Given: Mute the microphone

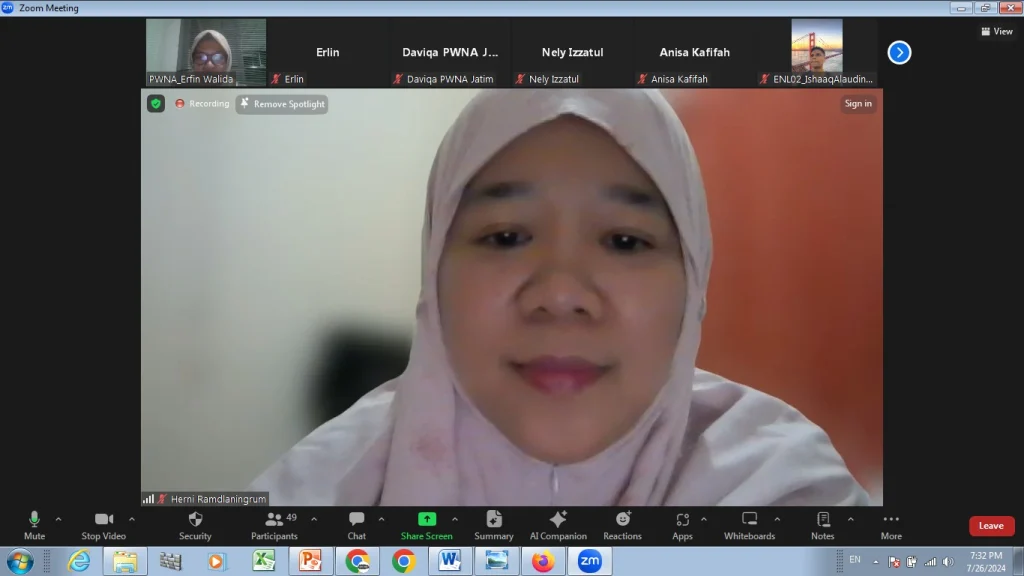Looking at the screenshot, I should tap(34, 525).
